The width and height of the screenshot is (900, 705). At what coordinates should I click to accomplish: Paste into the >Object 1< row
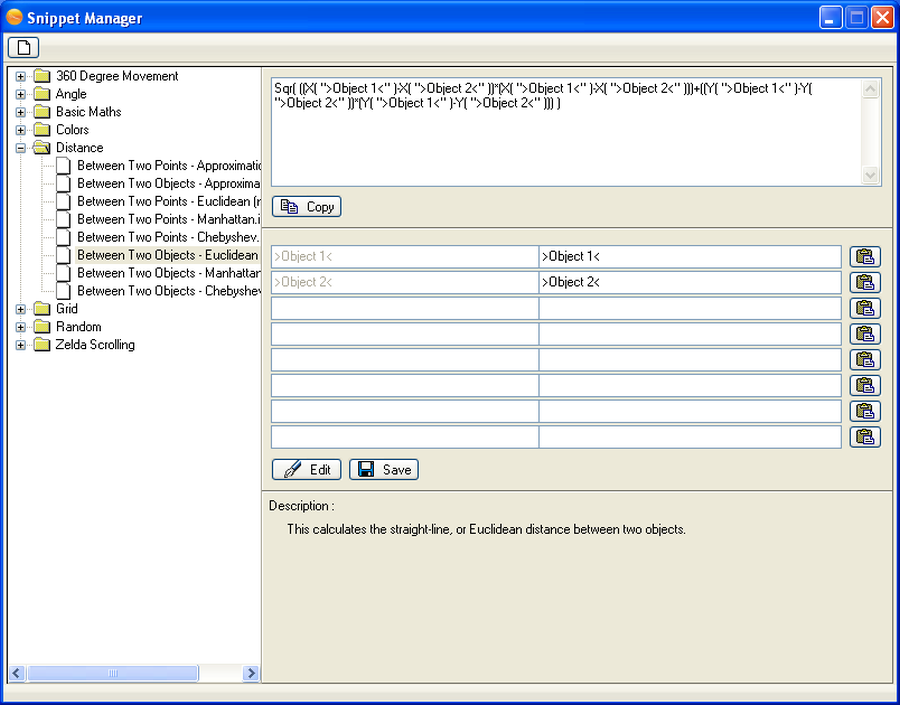pos(865,257)
